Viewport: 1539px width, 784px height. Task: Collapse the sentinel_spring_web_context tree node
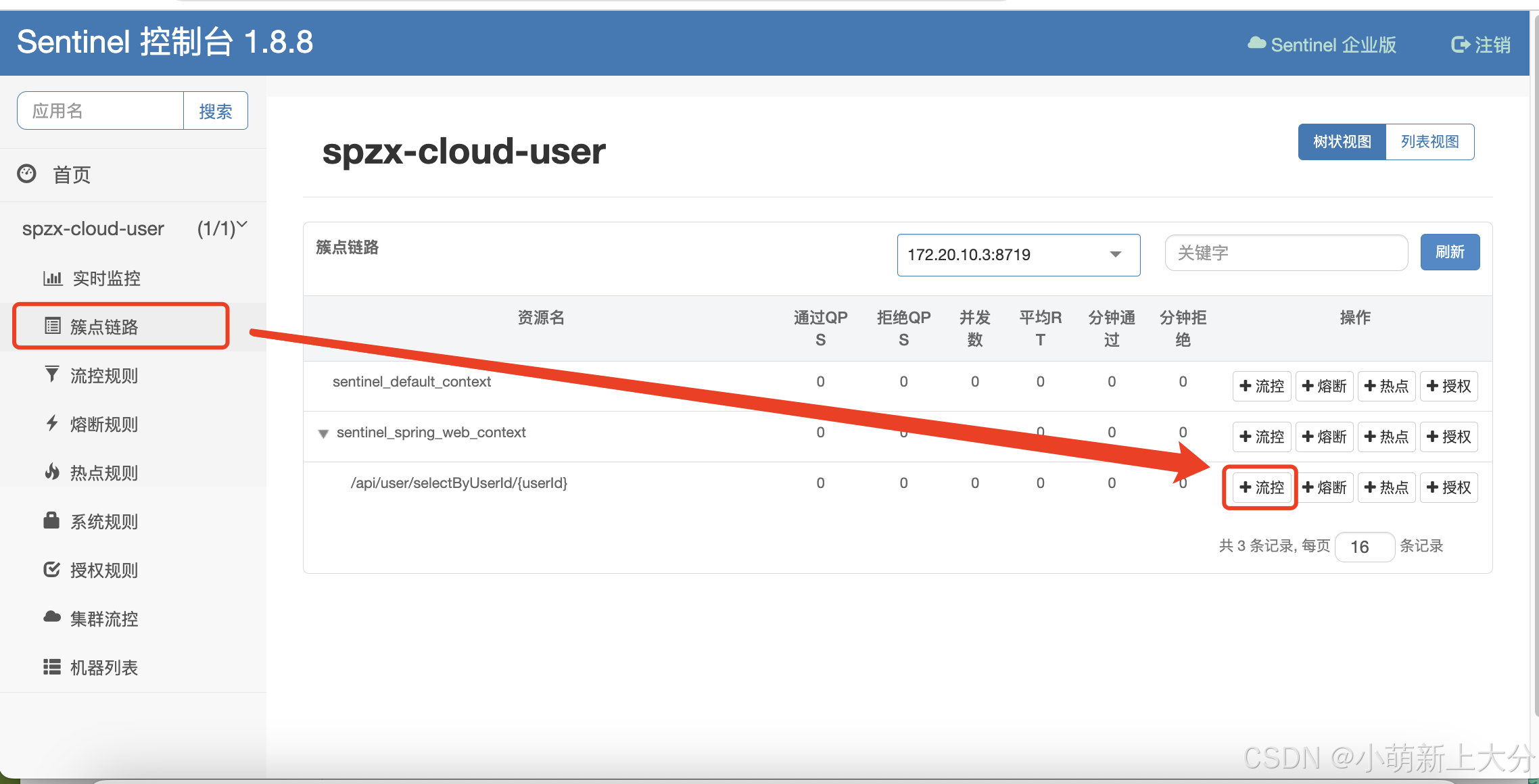click(x=323, y=433)
